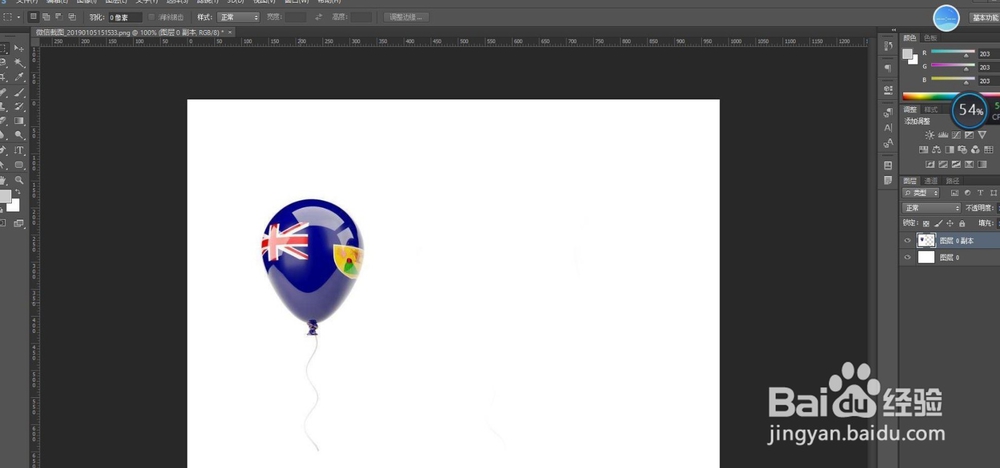Choose Intersect with selection mode button
Screen dimensions: 1000x468
72,17
